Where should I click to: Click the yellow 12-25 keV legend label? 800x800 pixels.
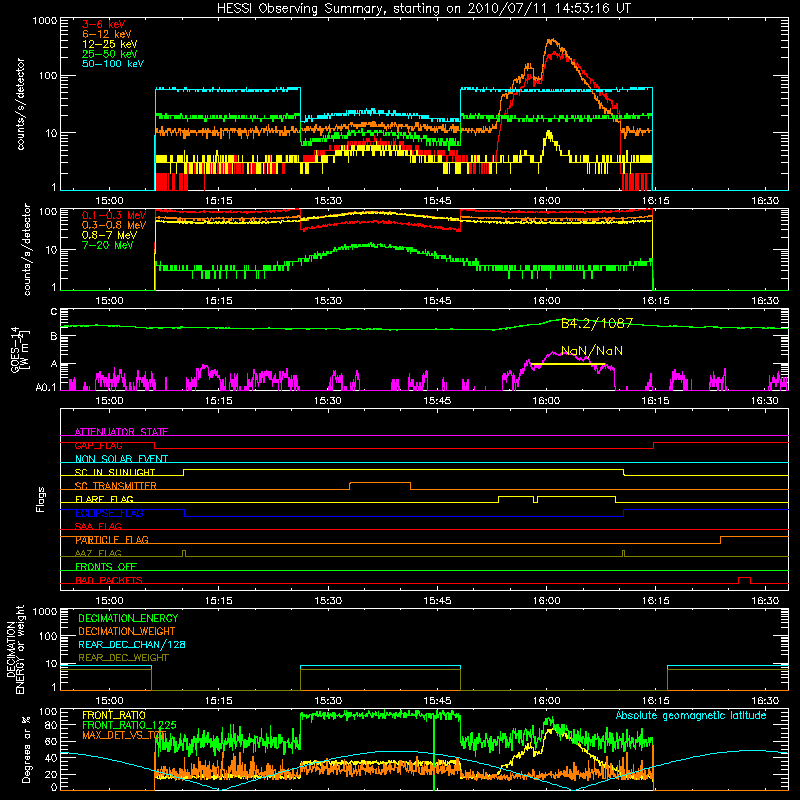point(110,44)
